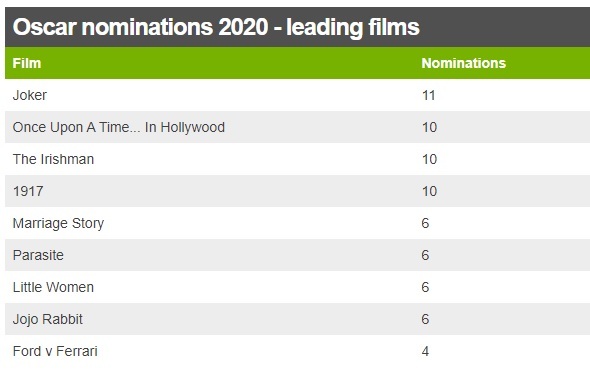The width and height of the screenshot is (590, 375).
Task: Click the Joker film name
Action: coord(30,96)
